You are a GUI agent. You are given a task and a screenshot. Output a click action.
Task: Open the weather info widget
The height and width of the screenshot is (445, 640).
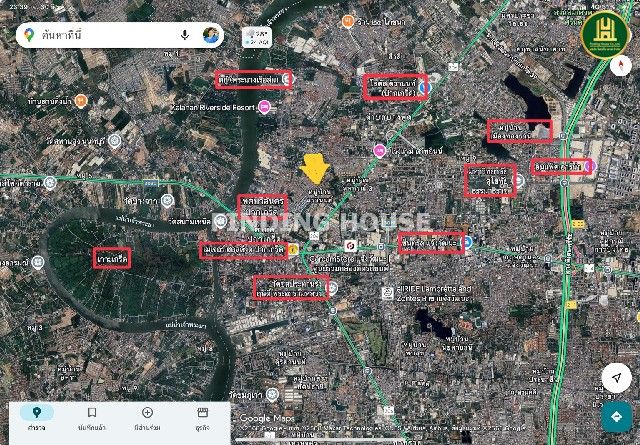[x=257, y=37]
